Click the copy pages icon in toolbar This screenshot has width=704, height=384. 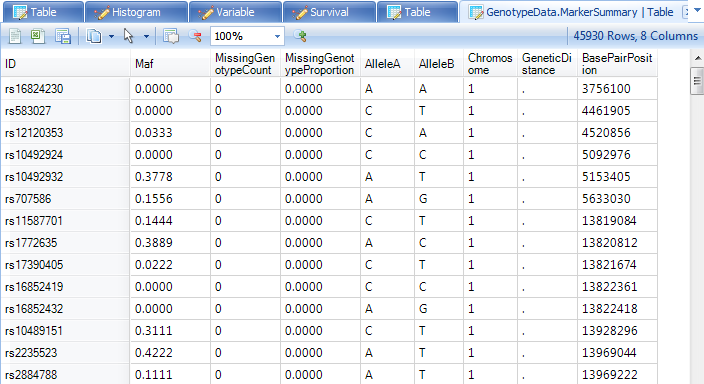coord(94,36)
